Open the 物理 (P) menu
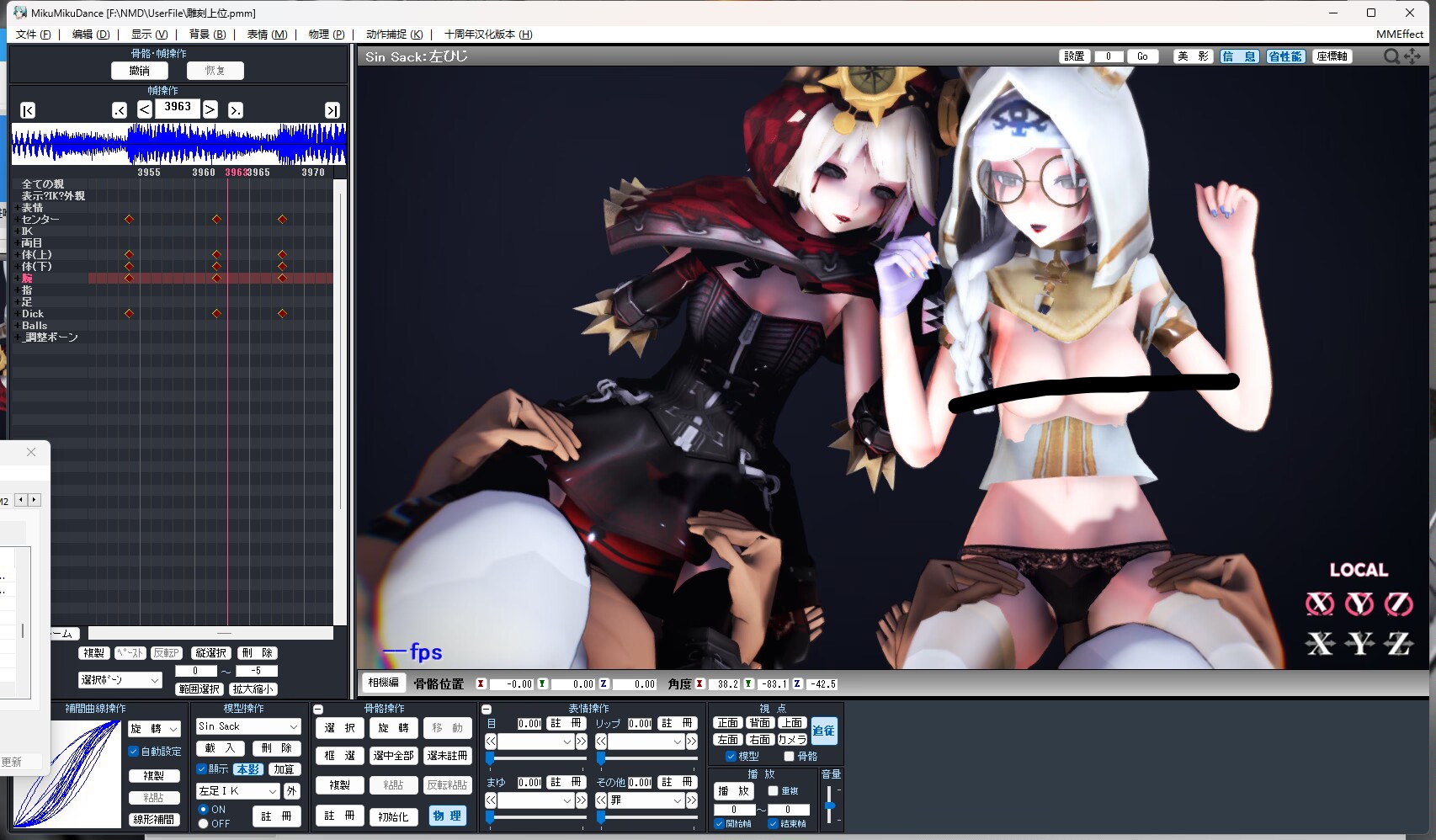The image size is (1436, 840). pos(326,35)
